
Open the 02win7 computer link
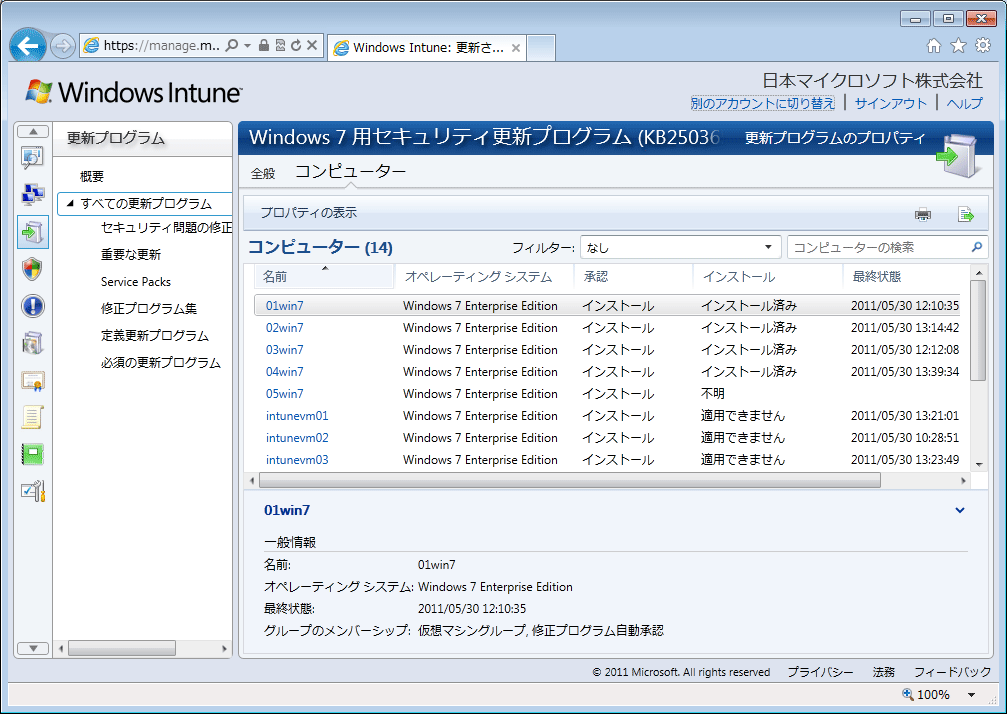coord(285,328)
